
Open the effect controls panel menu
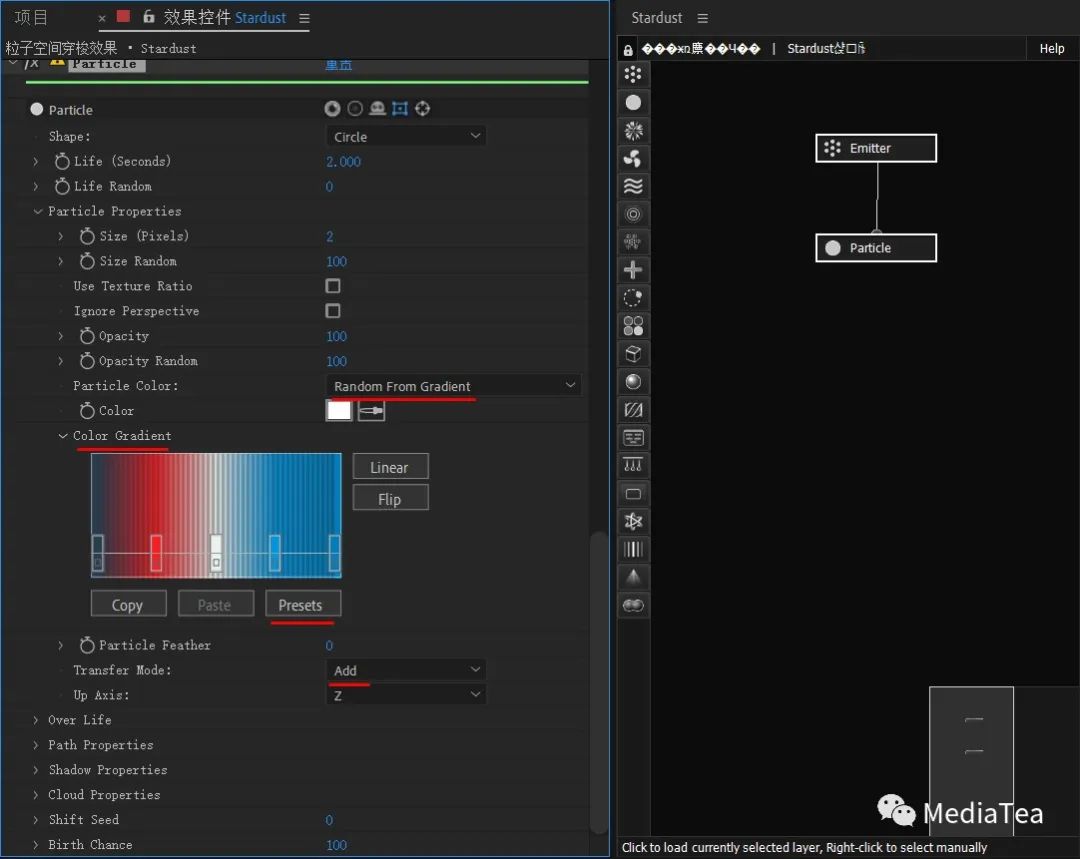(304, 18)
